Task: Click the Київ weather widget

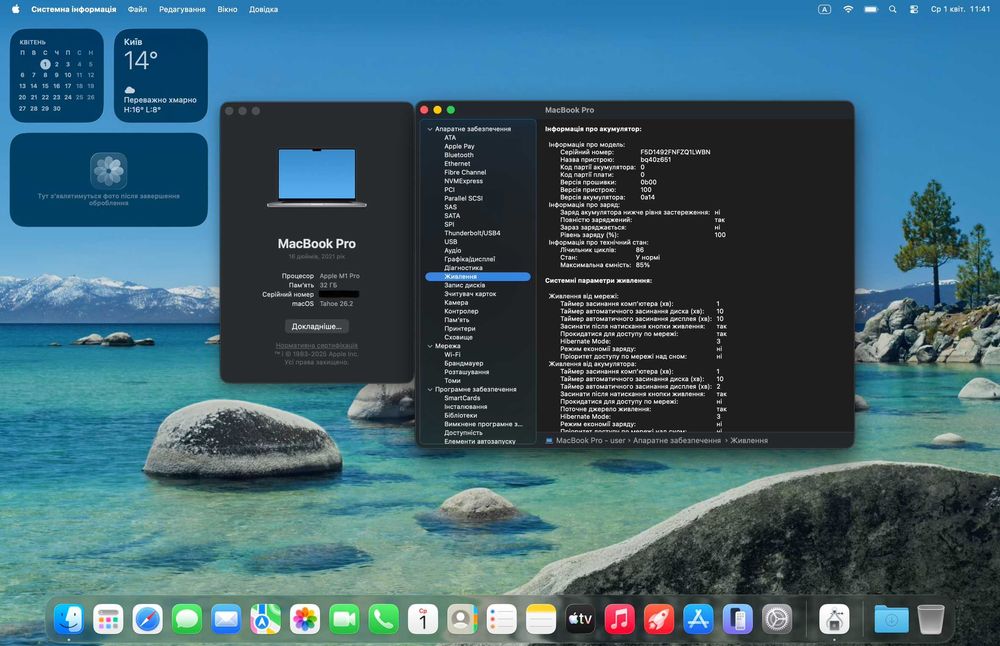Action: (x=161, y=75)
